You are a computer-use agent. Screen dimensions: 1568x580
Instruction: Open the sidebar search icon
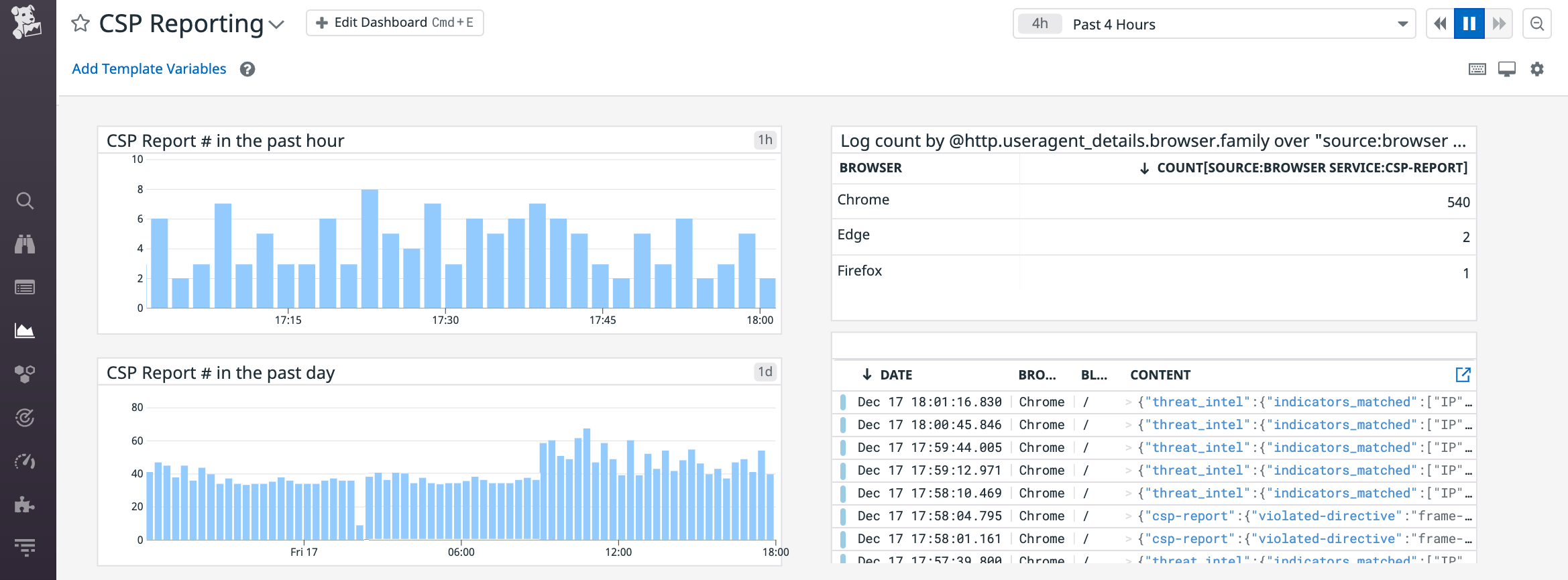pyautogui.click(x=25, y=200)
